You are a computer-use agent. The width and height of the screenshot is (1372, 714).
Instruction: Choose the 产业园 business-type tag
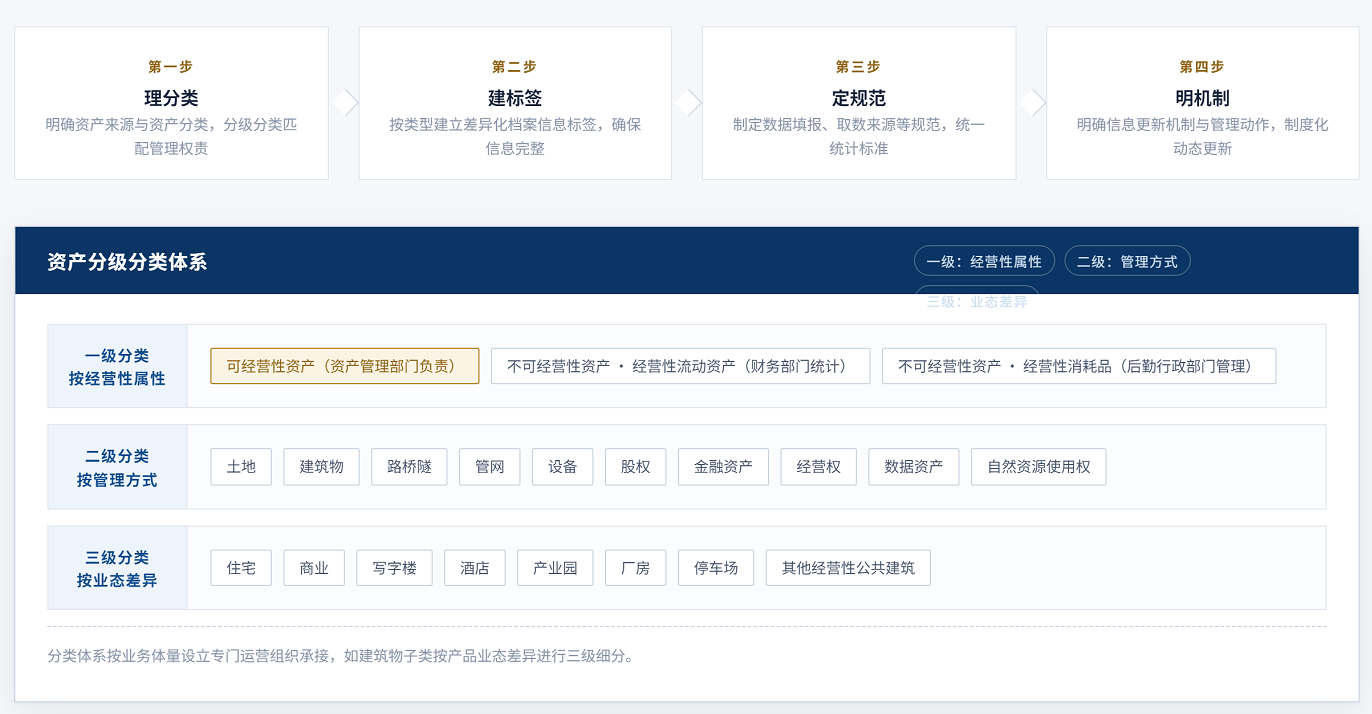[555, 568]
